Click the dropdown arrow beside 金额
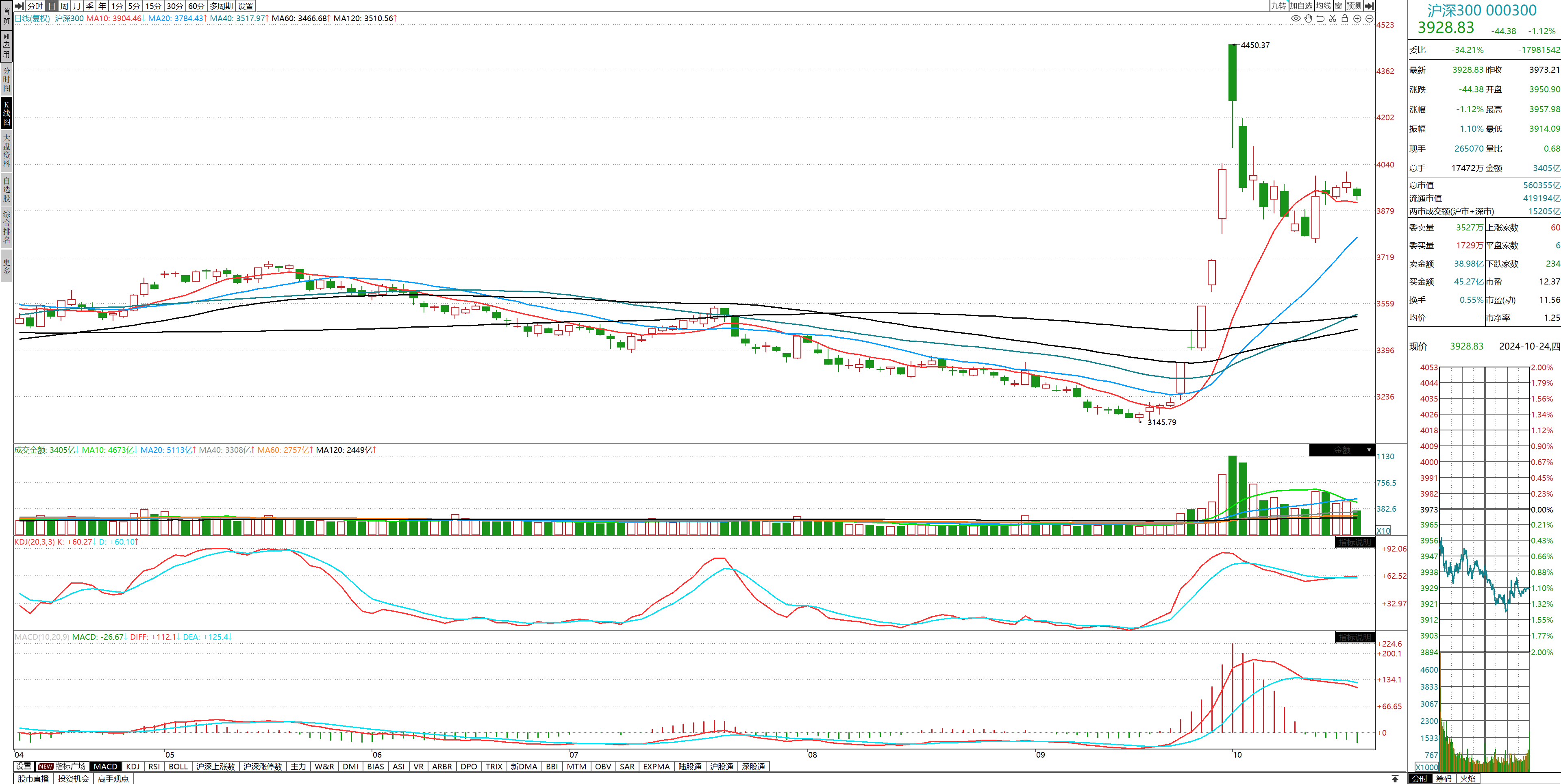 [x=1369, y=450]
